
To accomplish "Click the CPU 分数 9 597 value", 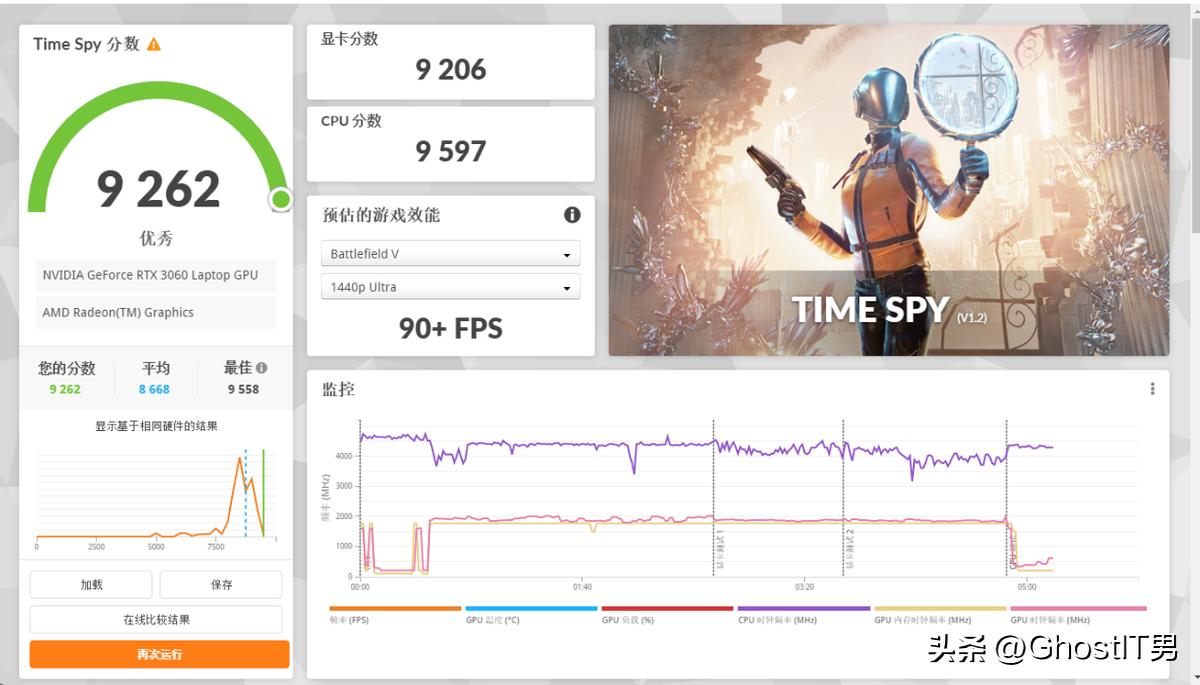I will 451,151.
